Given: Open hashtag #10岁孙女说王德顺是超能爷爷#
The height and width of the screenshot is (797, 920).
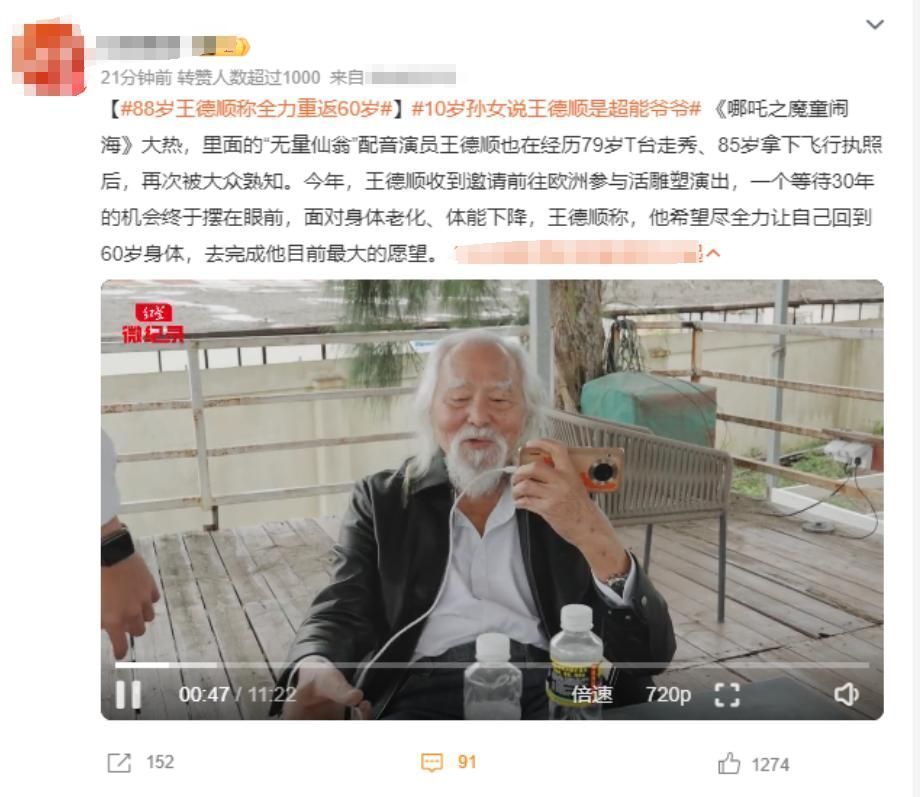Looking at the screenshot, I should (x=556, y=109).
